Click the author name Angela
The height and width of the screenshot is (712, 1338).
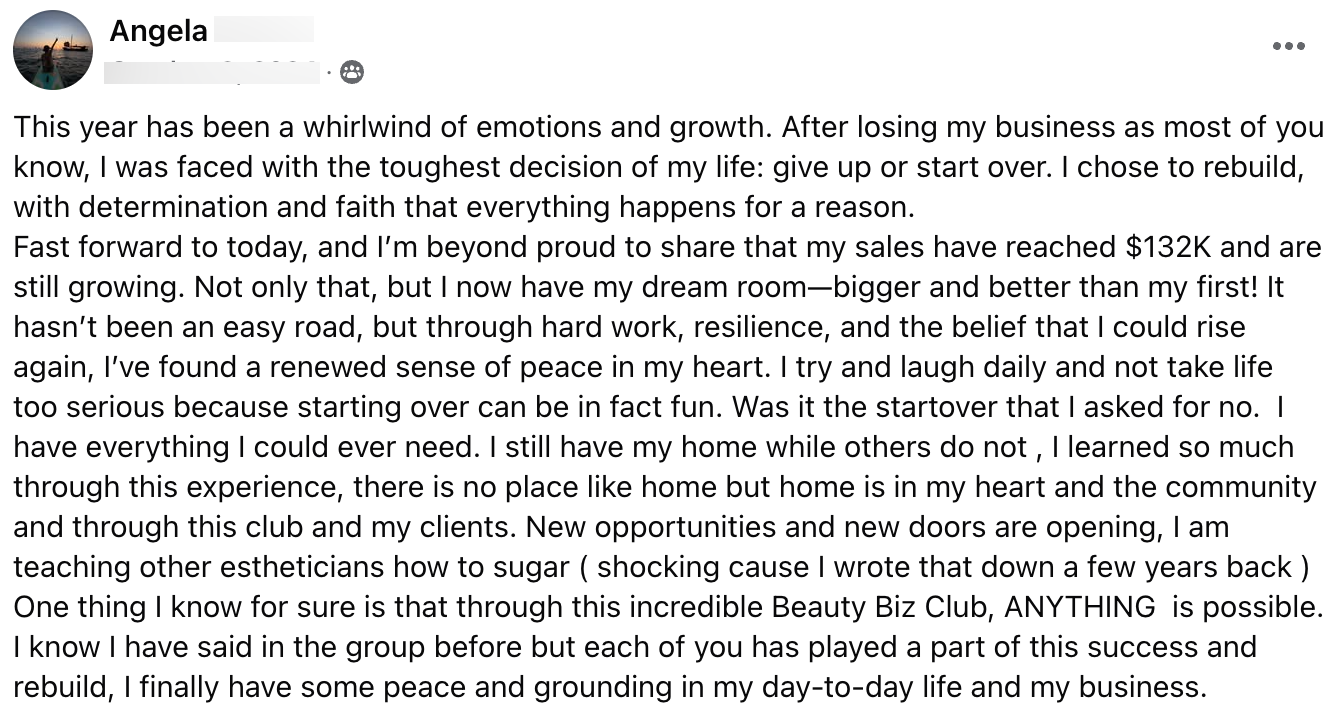[x=158, y=31]
